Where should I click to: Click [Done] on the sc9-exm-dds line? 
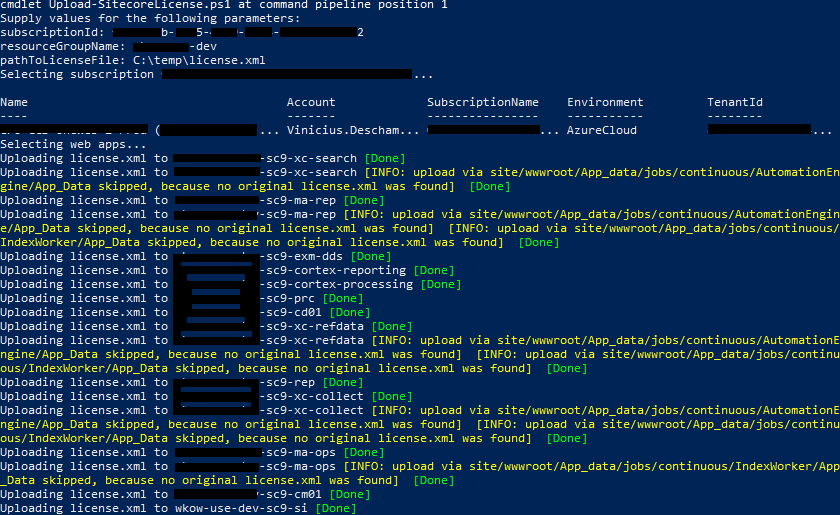371,256
